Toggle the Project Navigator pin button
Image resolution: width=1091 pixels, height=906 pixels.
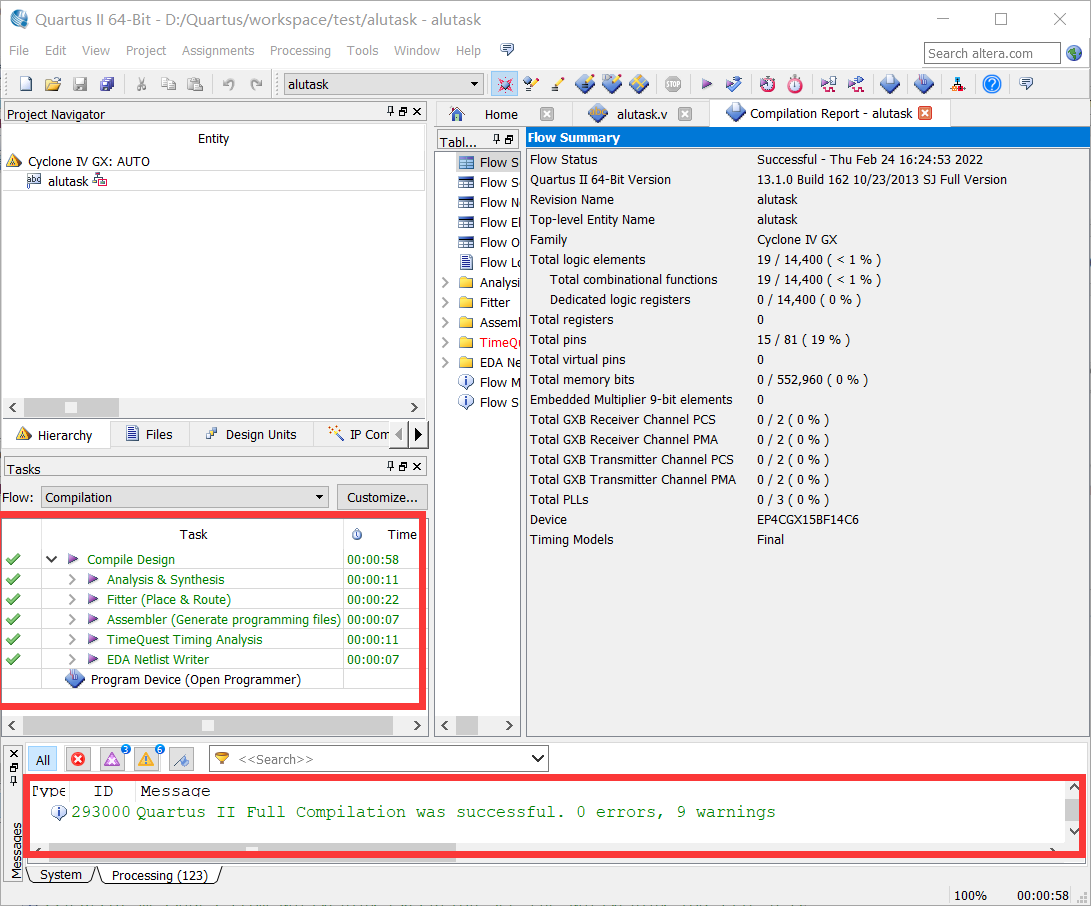point(390,111)
